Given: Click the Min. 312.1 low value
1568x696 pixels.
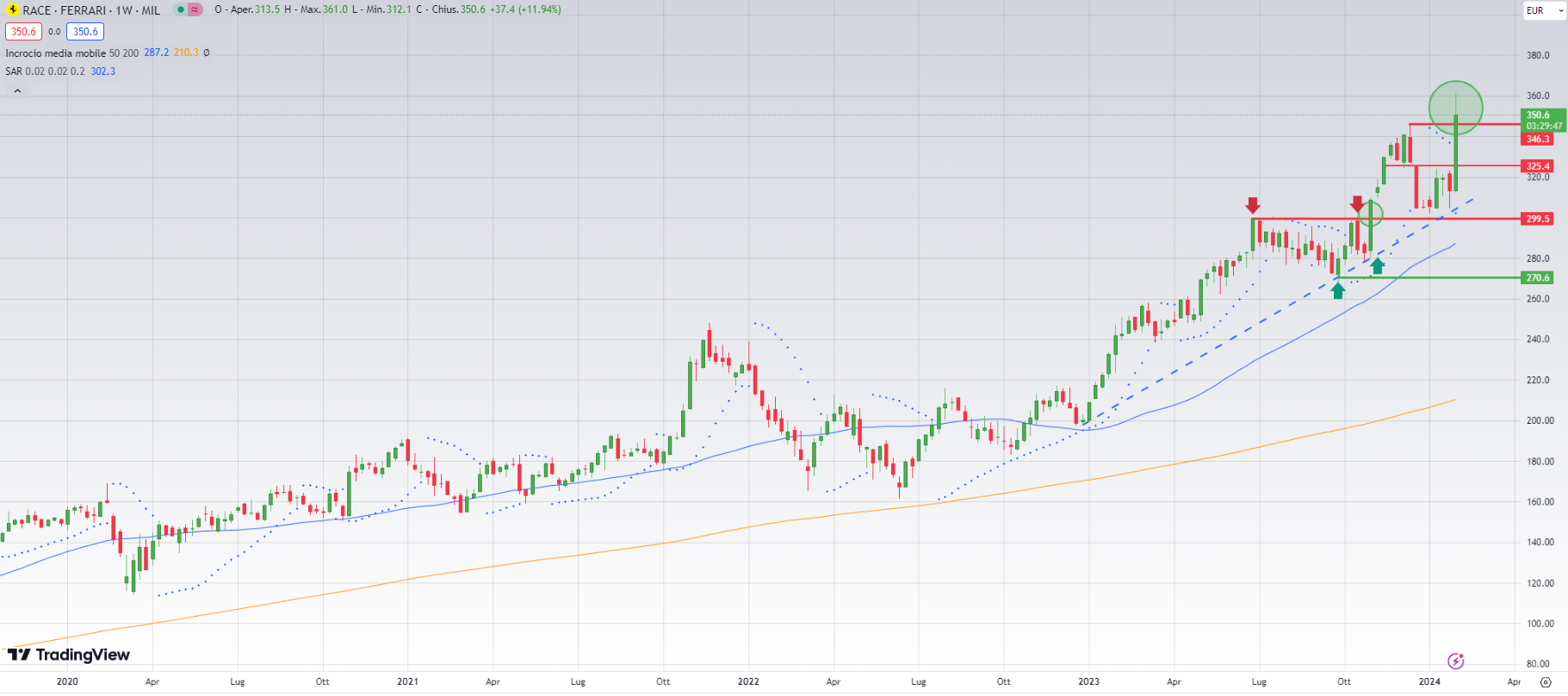Looking at the screenshot, I should coord(388,9).
